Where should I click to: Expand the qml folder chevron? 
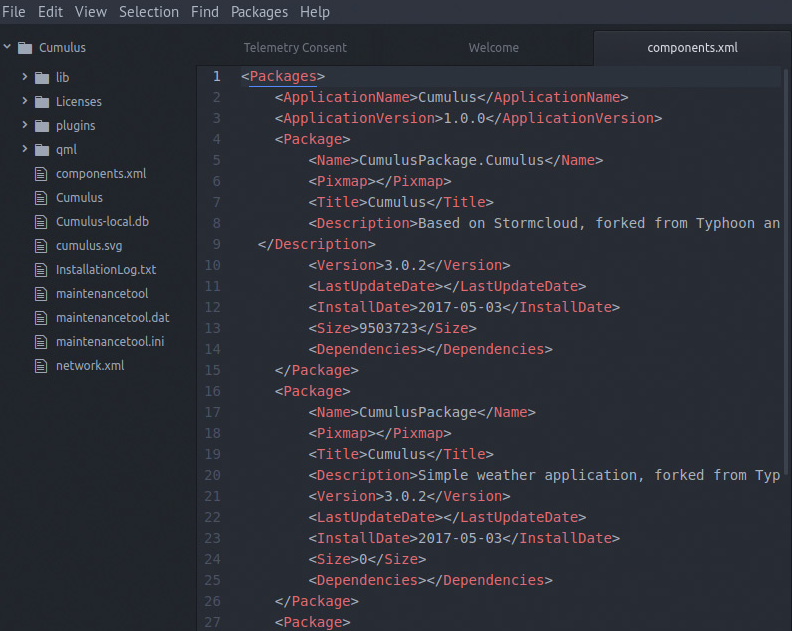[x=24, y=150]
